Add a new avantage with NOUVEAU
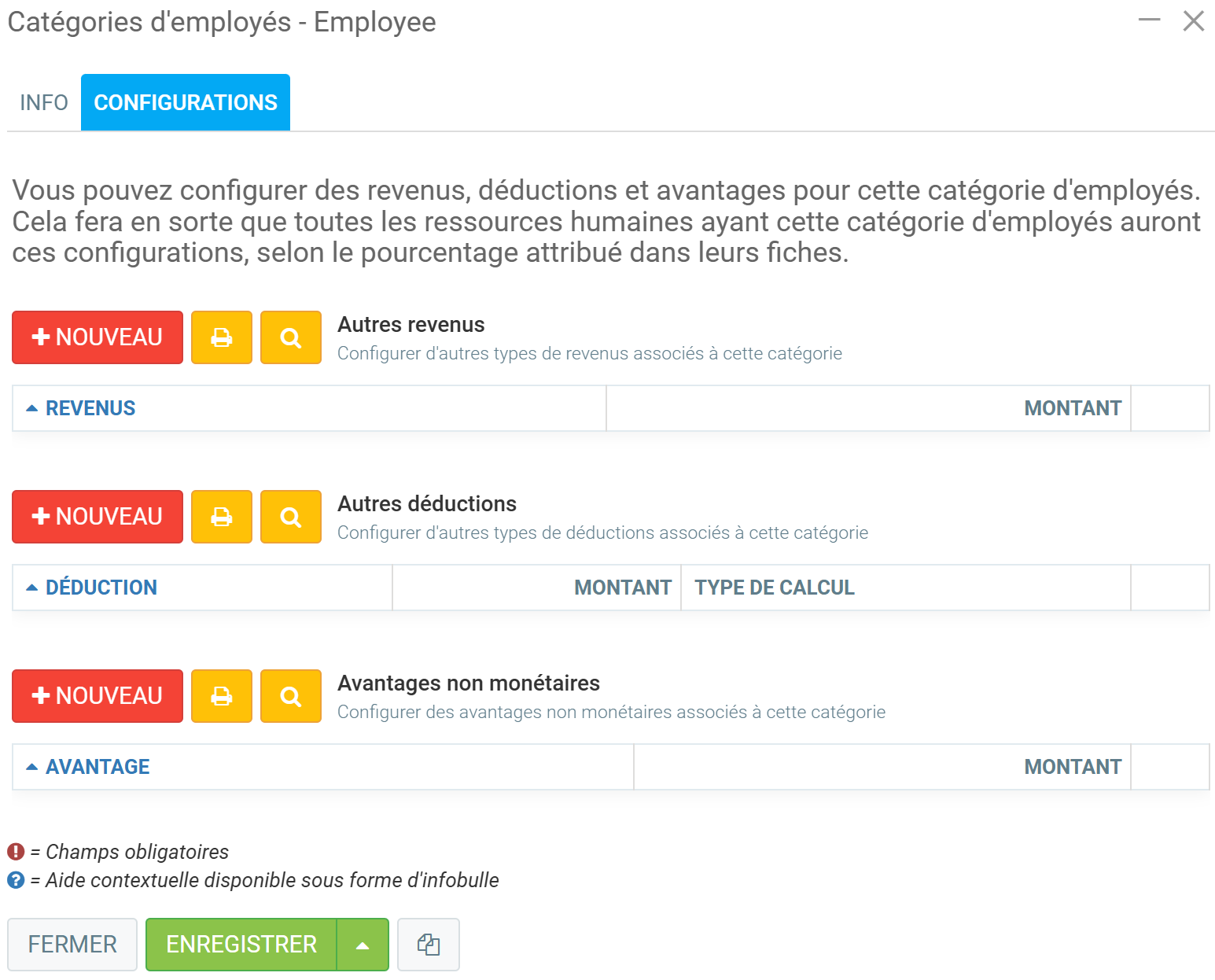Viewport: 1215px width, 980px height. pos(98,696)
